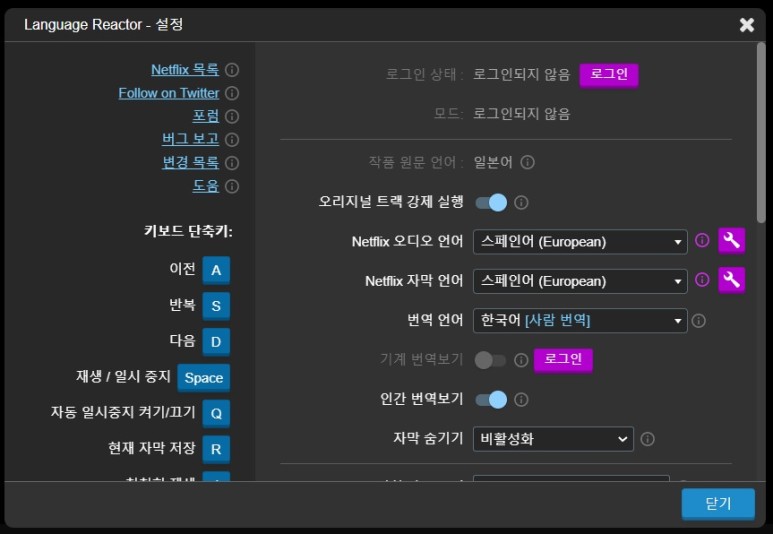Open Netflix 목록 link
The width and height of the screenshot is (773, 534).
185,70
